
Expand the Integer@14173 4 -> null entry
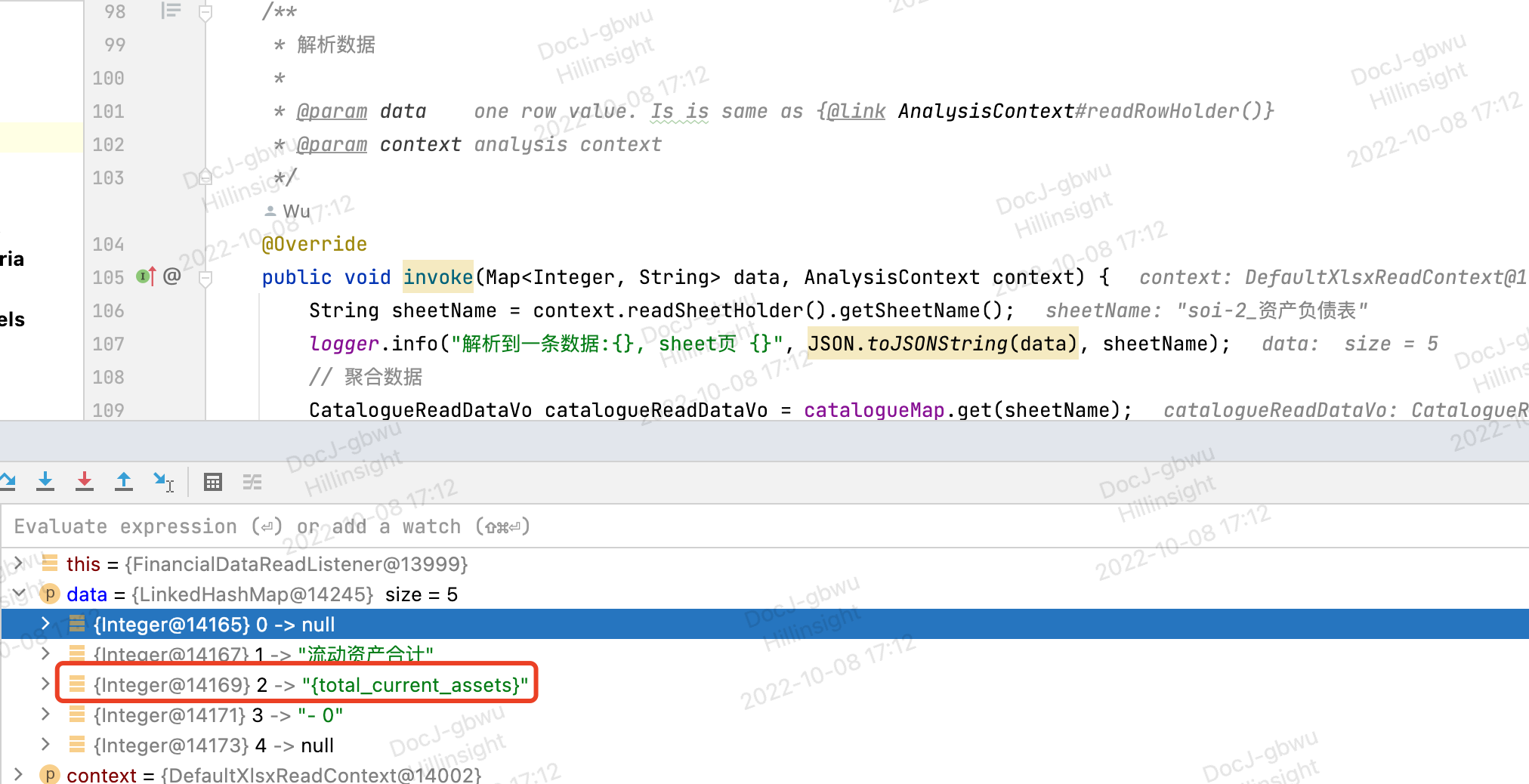(45, 745)
